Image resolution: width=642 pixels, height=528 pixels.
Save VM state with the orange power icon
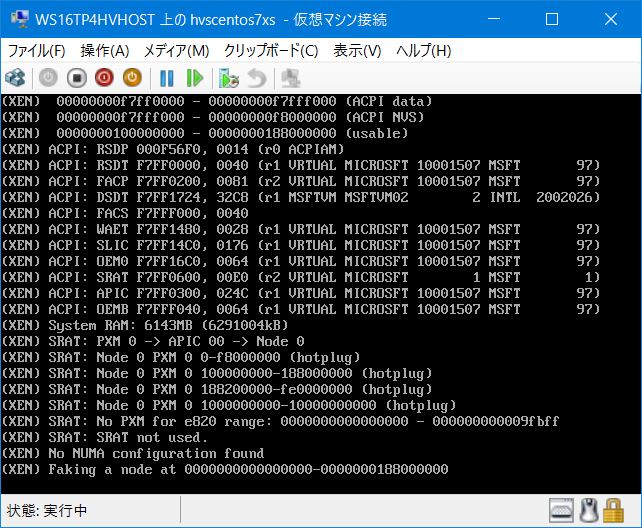[132, 78]
